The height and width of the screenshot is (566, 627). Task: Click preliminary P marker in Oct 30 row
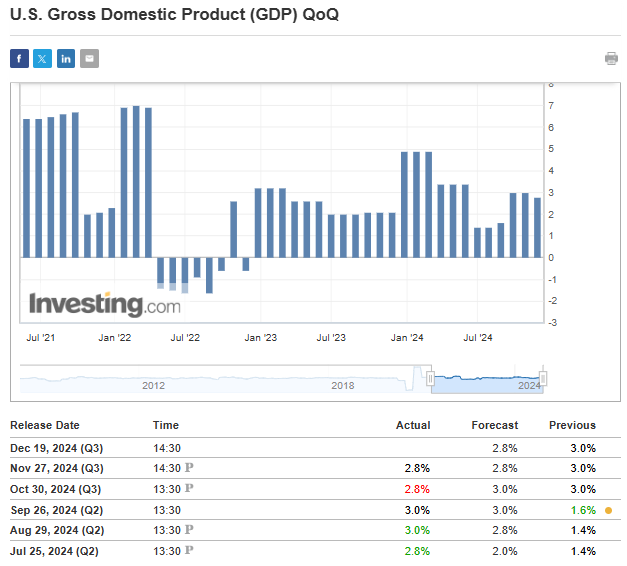(189, 488)
